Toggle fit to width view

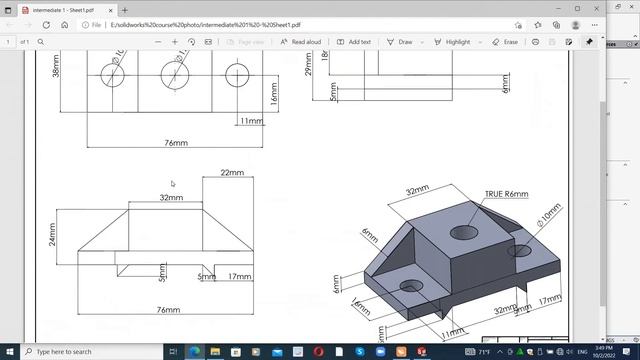(208, 42)
